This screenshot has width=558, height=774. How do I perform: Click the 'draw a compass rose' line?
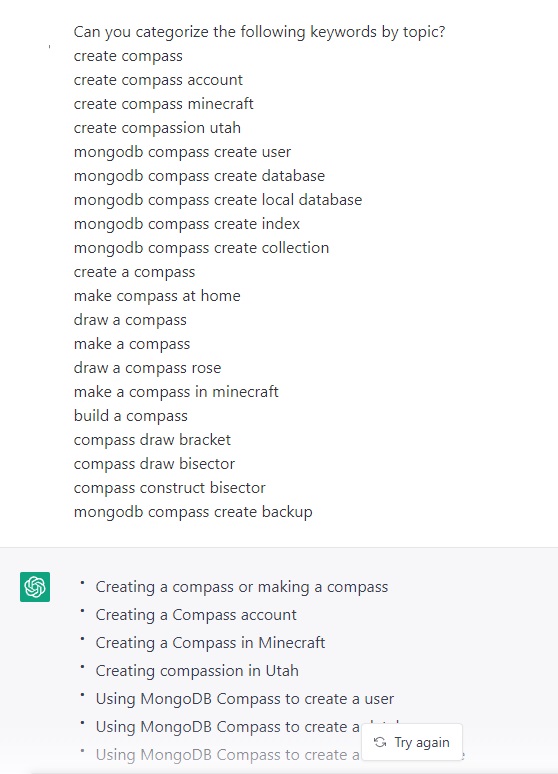coord(147,368)
